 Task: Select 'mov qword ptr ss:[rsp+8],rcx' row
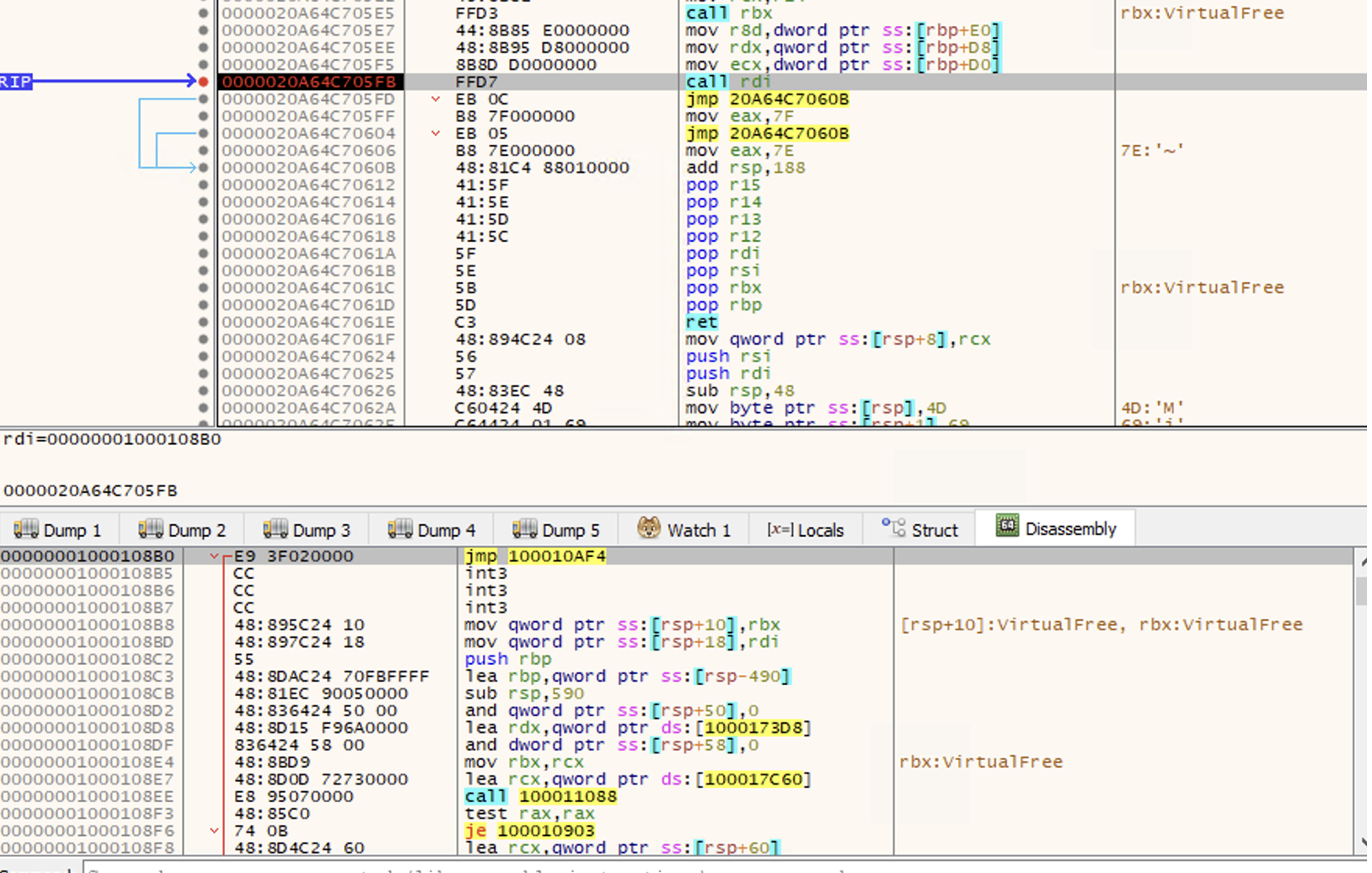pyautogui.click(x=838, y=339)
